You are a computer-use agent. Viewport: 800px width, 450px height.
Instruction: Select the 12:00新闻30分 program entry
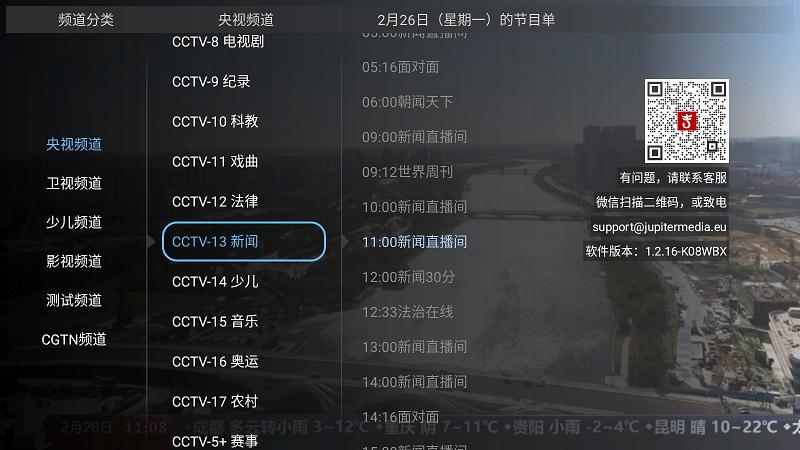click(408, 277)
